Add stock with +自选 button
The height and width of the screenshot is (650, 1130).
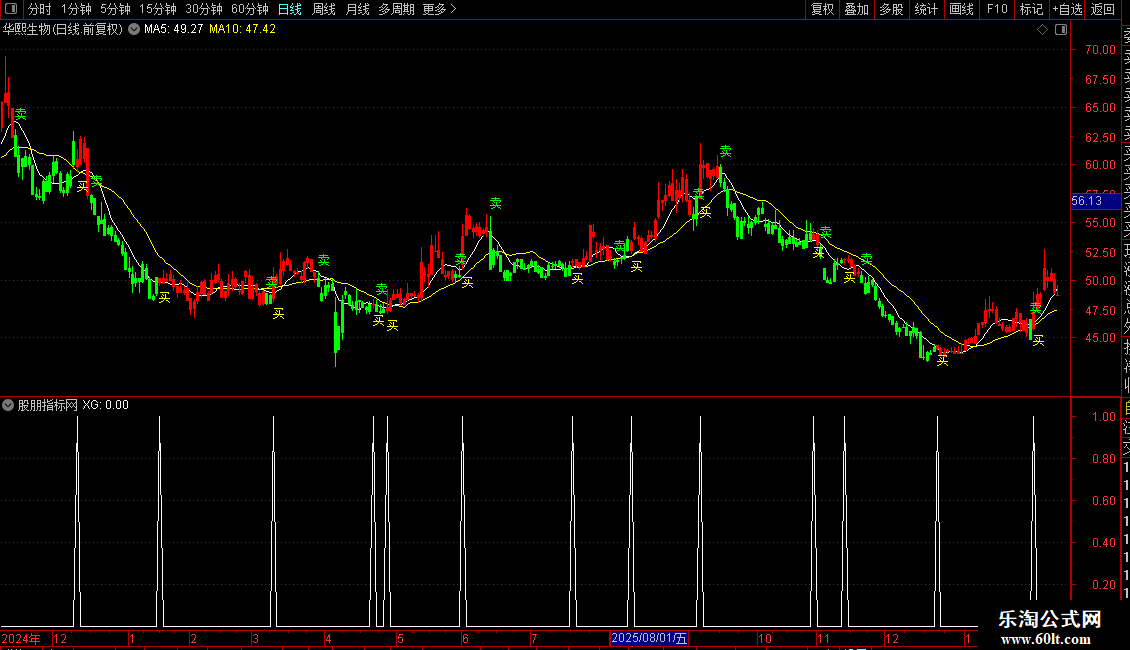pos(1067,9)
